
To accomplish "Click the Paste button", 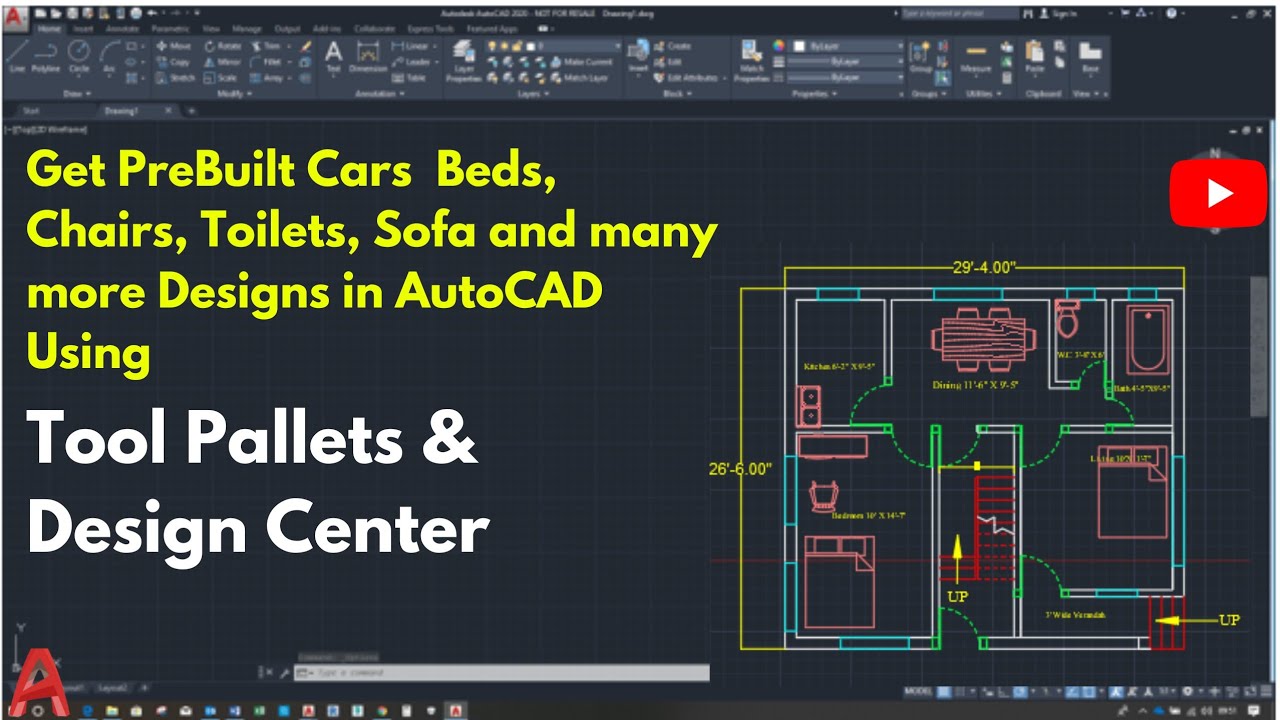I will [1035, 57].
